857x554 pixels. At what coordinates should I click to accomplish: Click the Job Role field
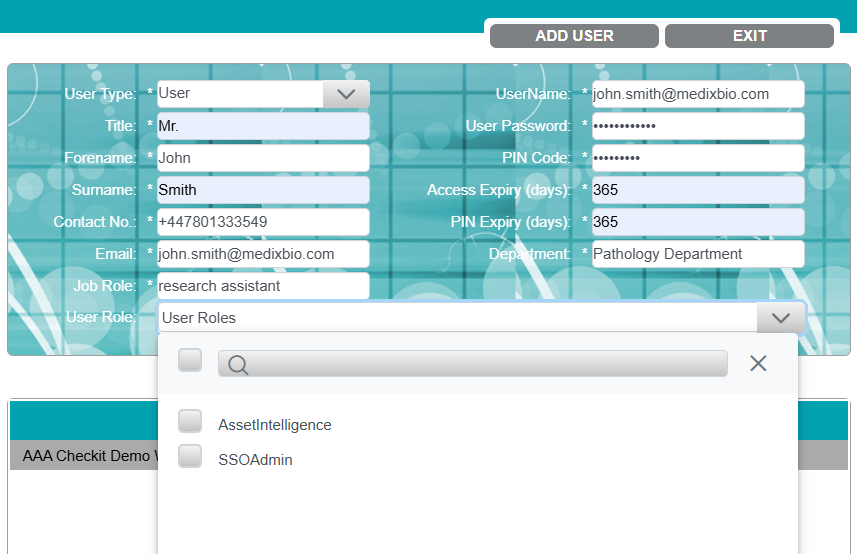pyautogui.click(x=262, y=286)
